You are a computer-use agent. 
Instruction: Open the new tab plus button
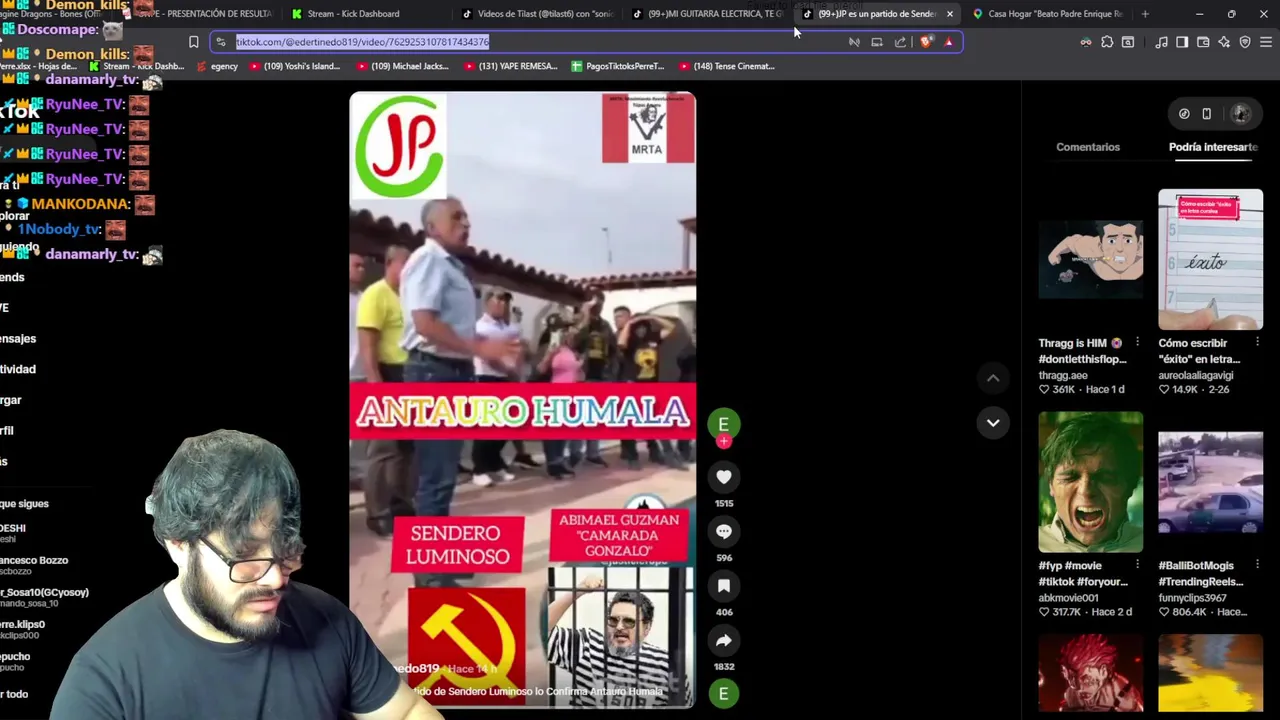[1145, 14]
